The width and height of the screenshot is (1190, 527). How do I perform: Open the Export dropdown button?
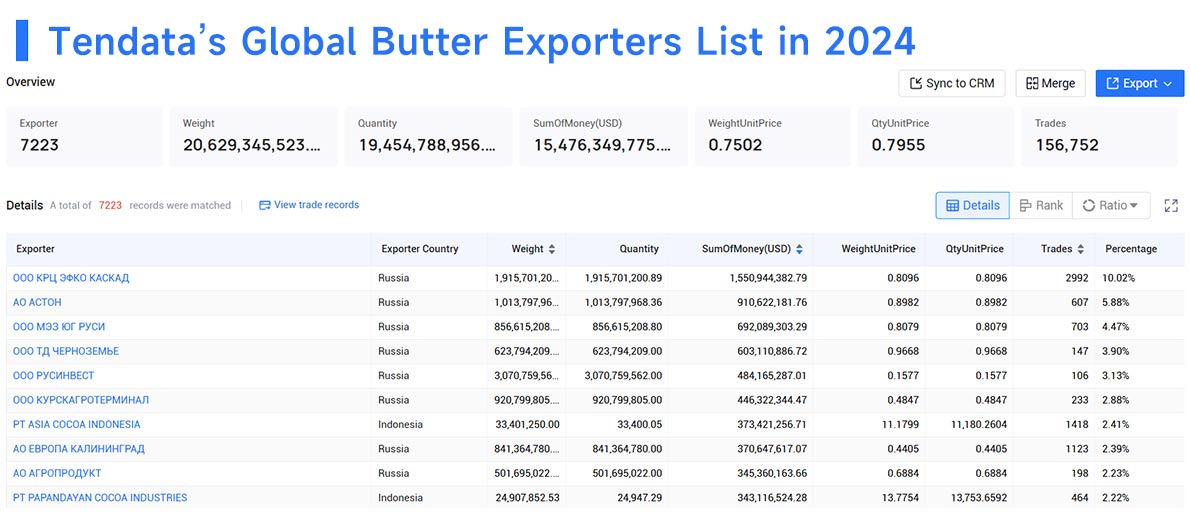coord(1139,84)
